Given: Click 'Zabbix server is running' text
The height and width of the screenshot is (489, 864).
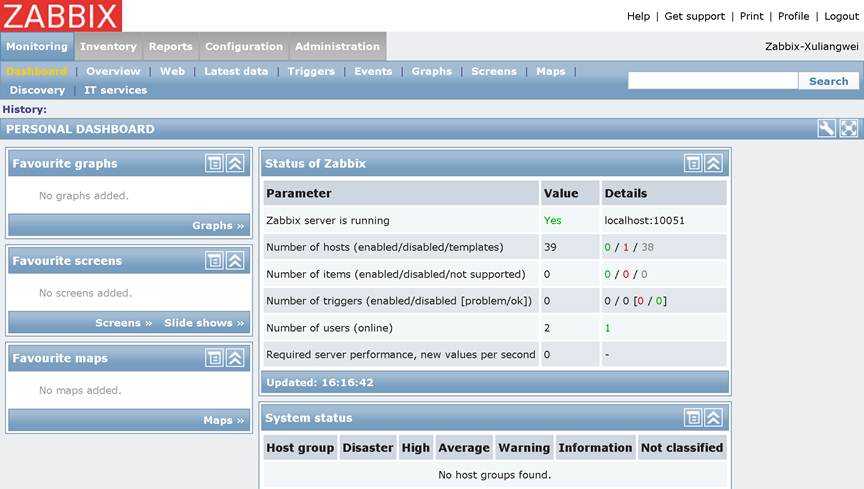Looking at the screenshot, I should (x=328, y=220).
